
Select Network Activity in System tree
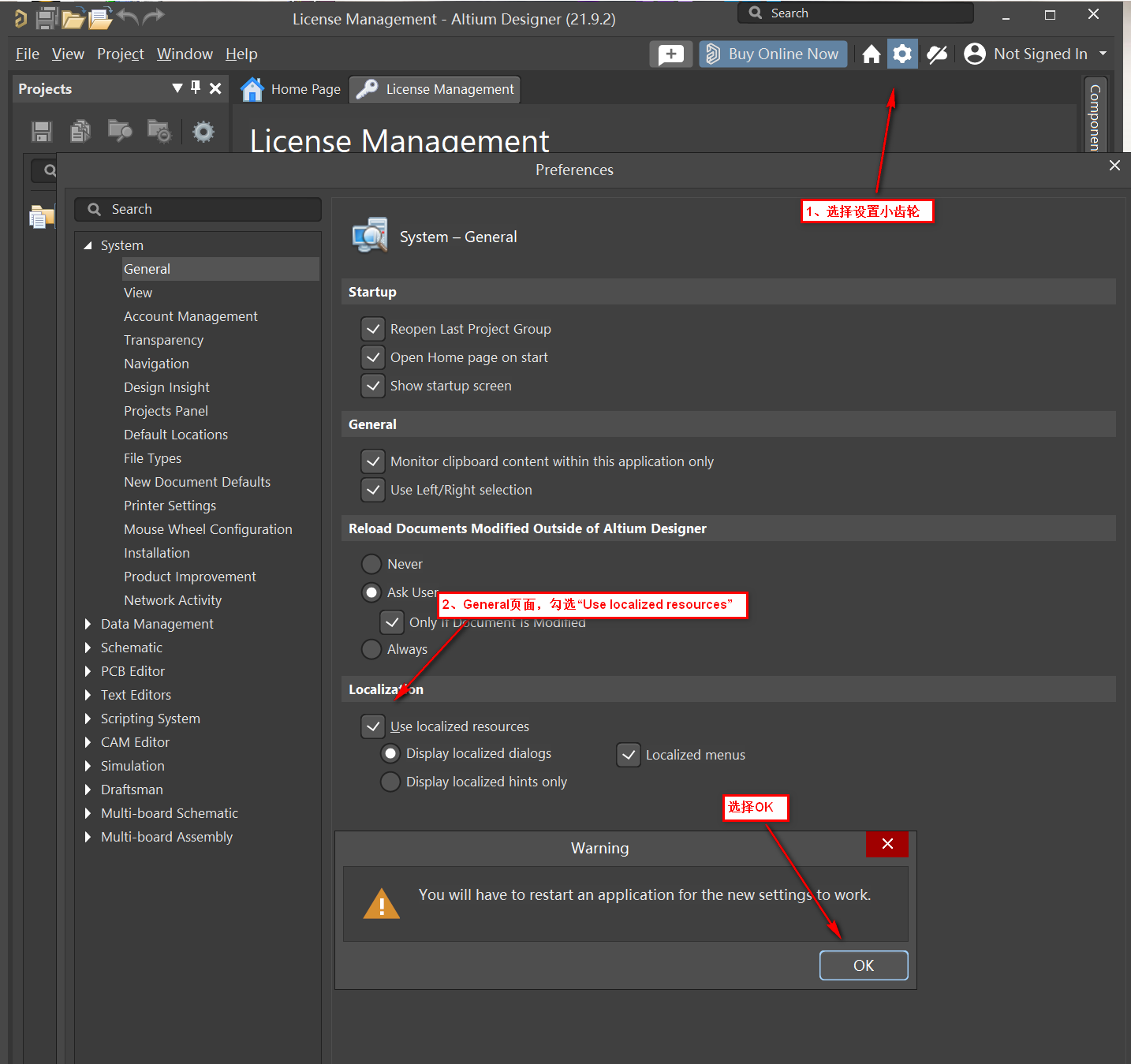click(x=173, y=600)
